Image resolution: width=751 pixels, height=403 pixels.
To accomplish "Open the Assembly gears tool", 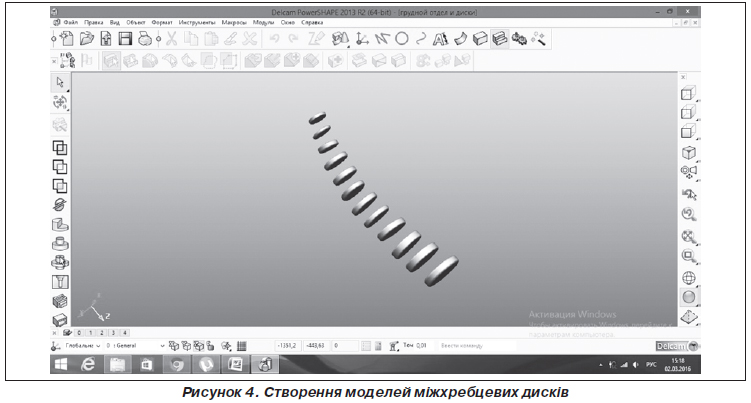I will pyautogui.click(x=519, y=39).
